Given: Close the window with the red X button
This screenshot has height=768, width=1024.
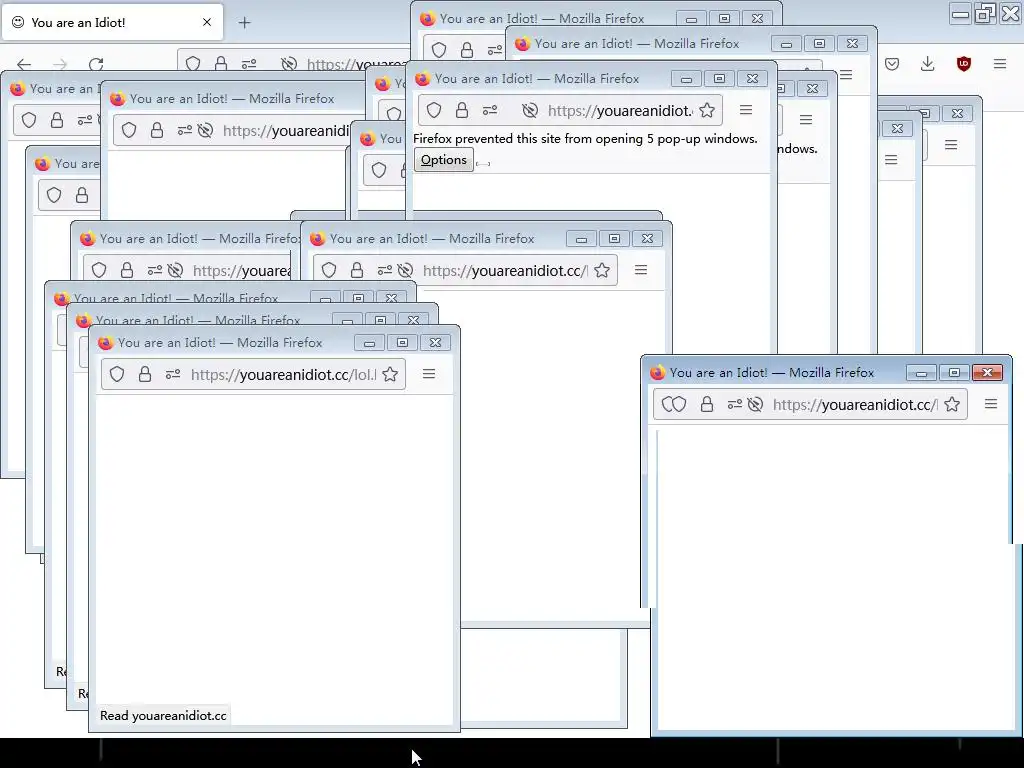Looking at the screenshot, I should click(x=987, y=373).
